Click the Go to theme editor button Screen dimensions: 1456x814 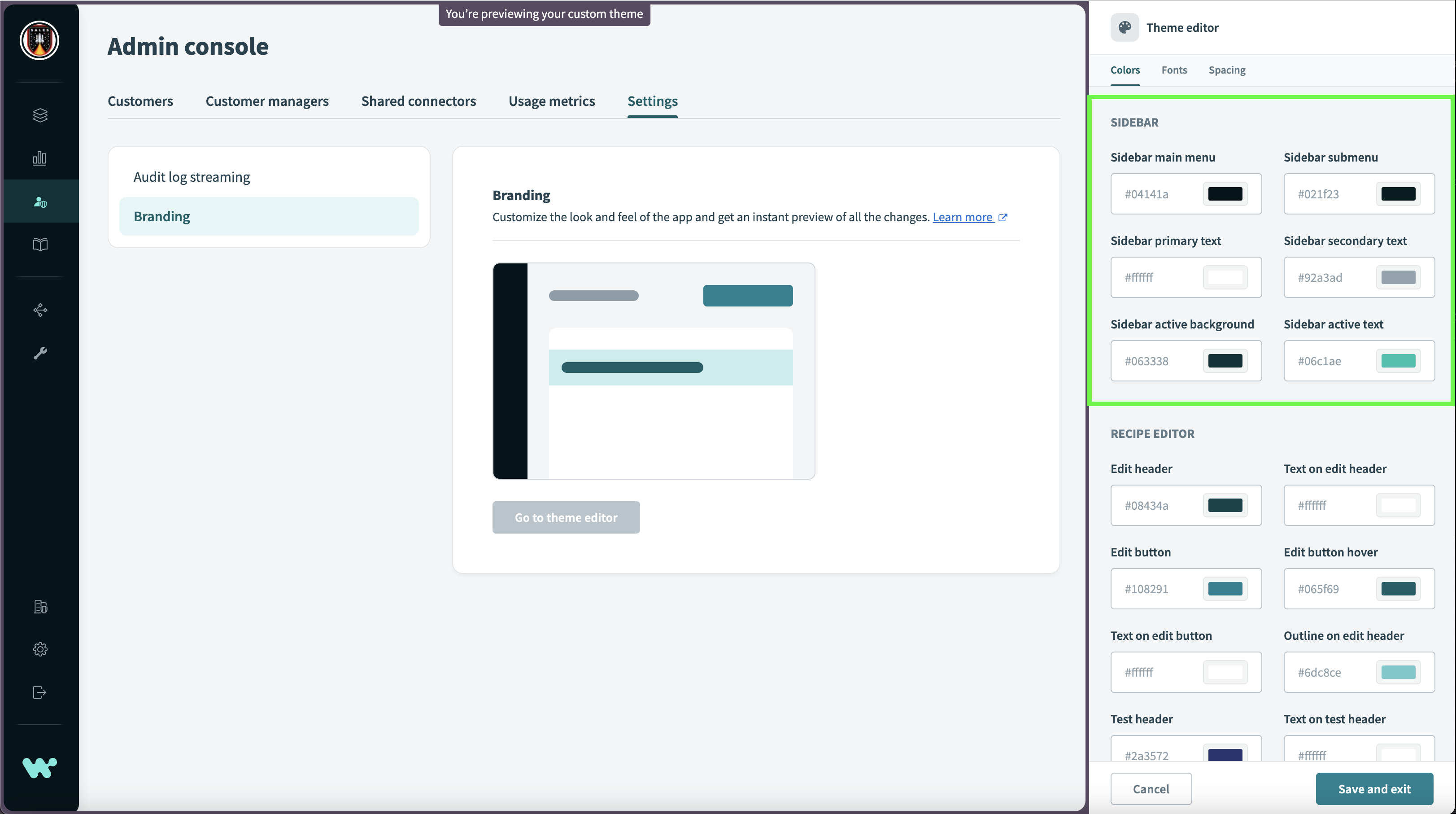pyautogui.click(x=566, y=517)
